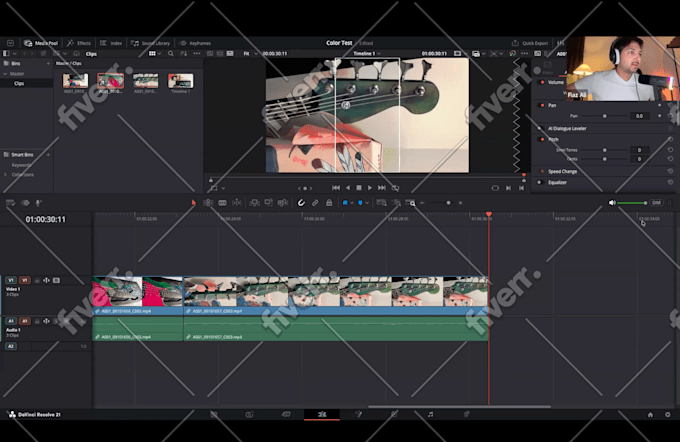This screenshot has width=680, height=442.
Task: Click the monitor volume slider
Action: click(632, 203)
